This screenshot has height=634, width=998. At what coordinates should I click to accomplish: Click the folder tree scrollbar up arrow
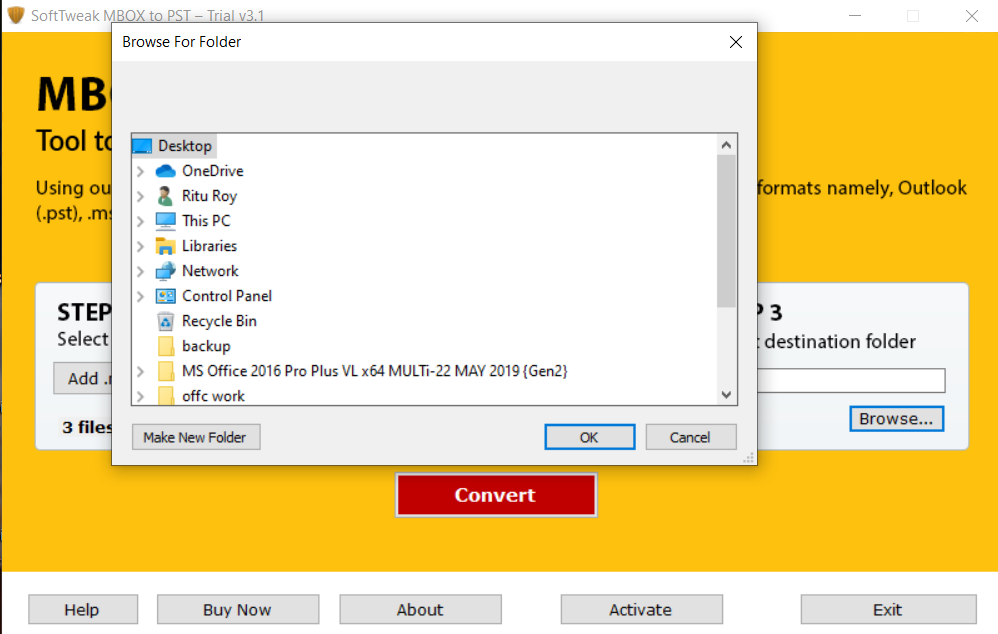[x=726, y=145]
